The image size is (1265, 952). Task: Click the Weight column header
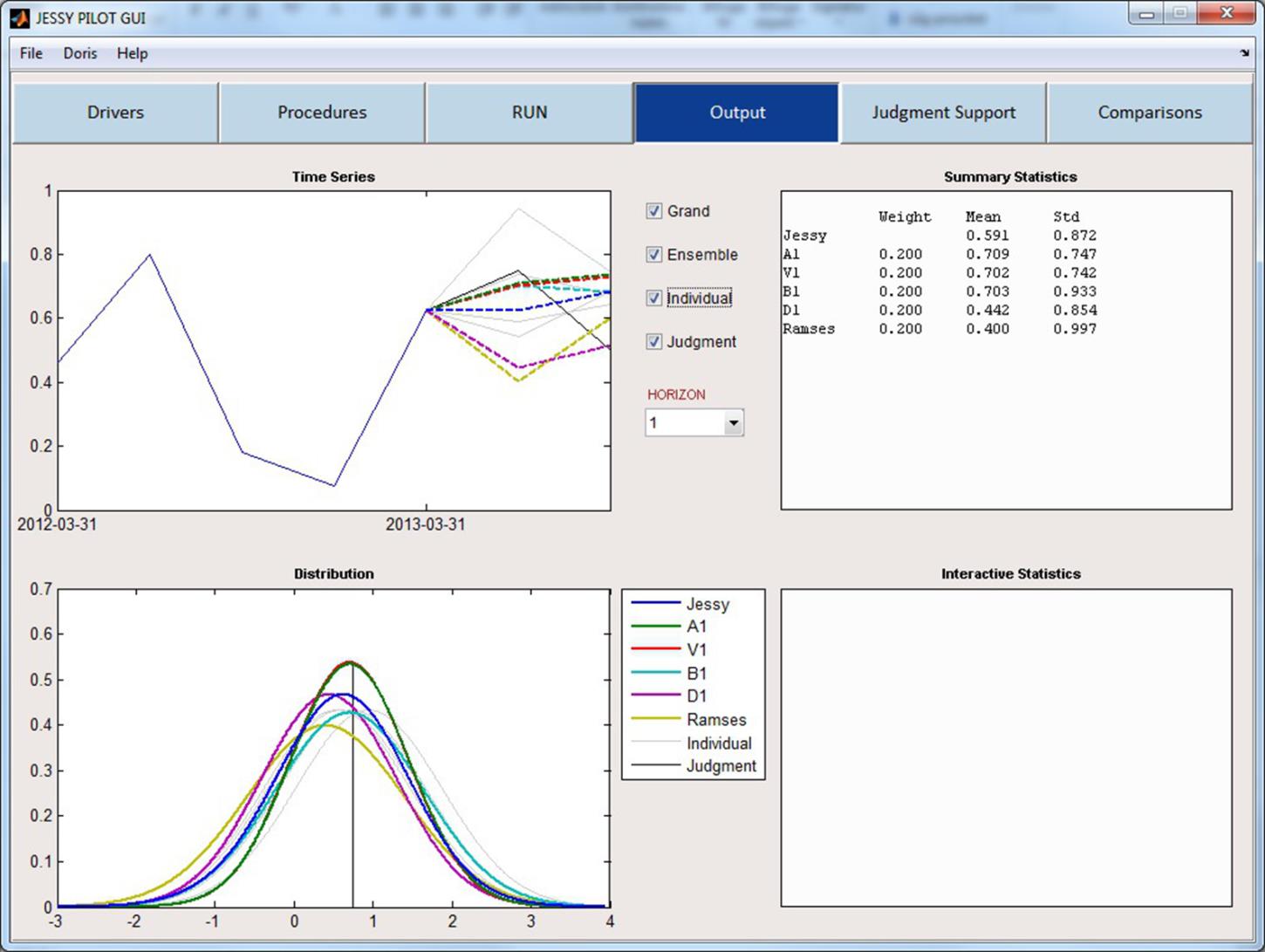tap(905, 217)
